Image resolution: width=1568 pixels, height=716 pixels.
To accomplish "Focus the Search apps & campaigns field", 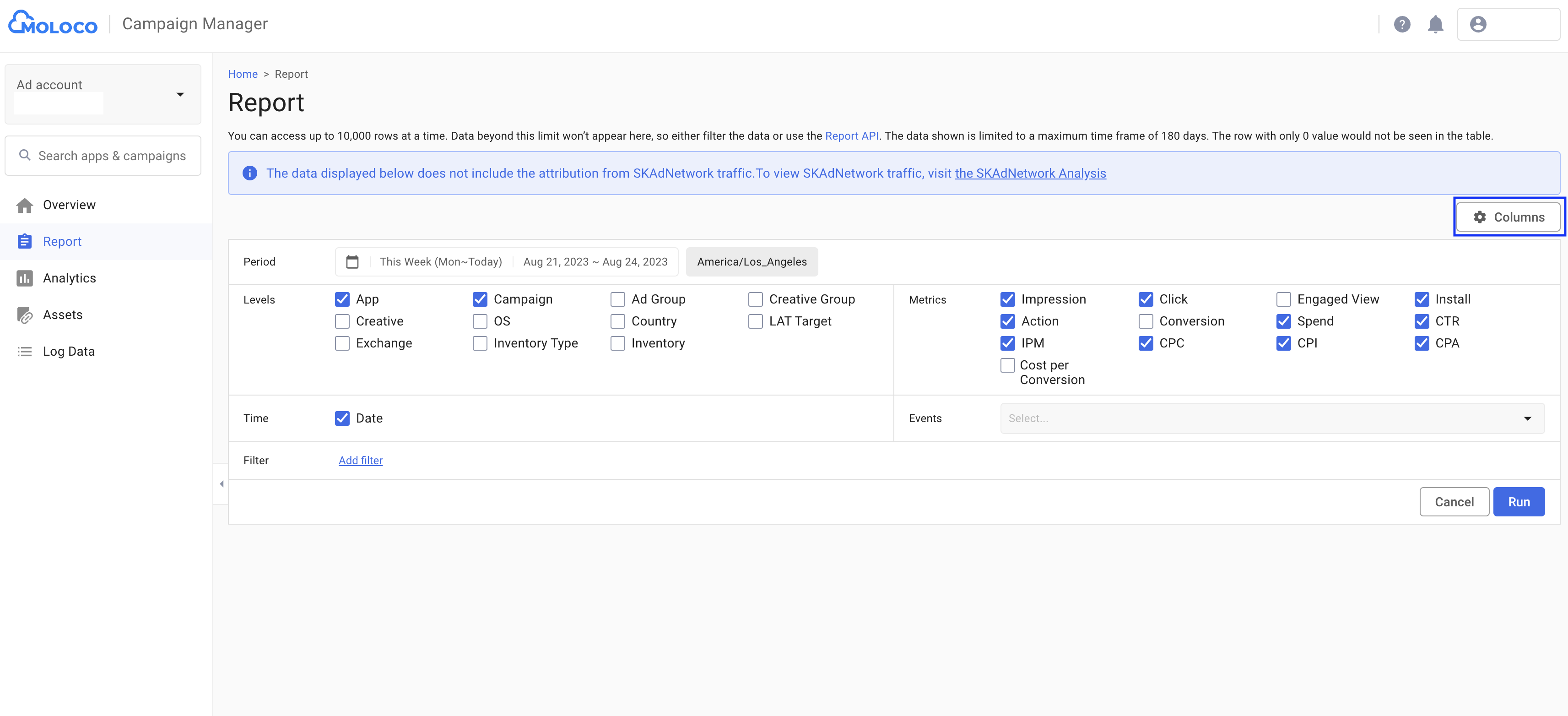I will [x=112, y=156].
